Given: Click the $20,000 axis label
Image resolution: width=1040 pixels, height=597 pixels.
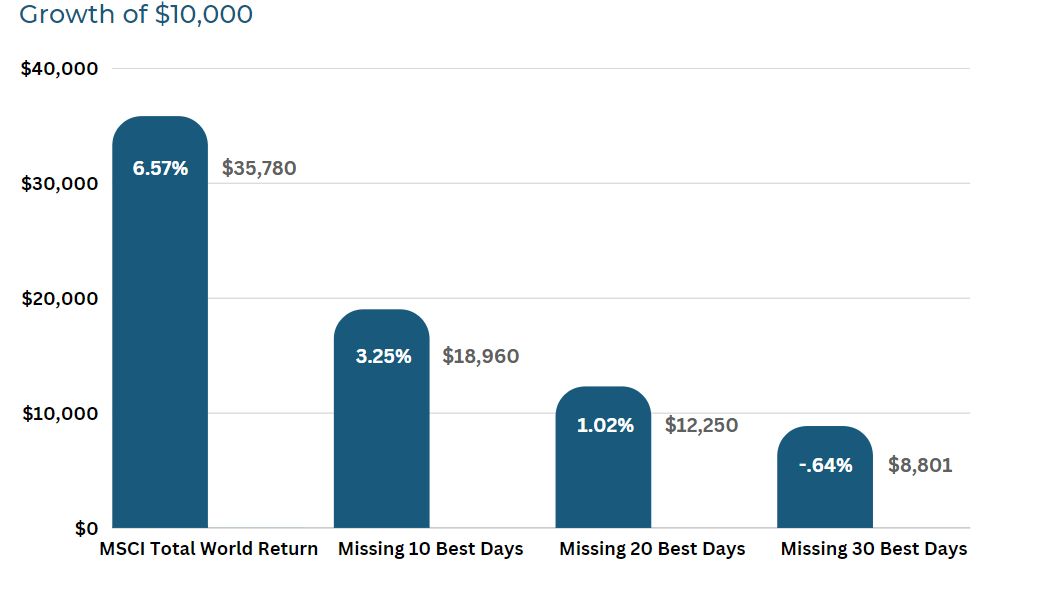Looking at the screenshot, I should 60,298.
